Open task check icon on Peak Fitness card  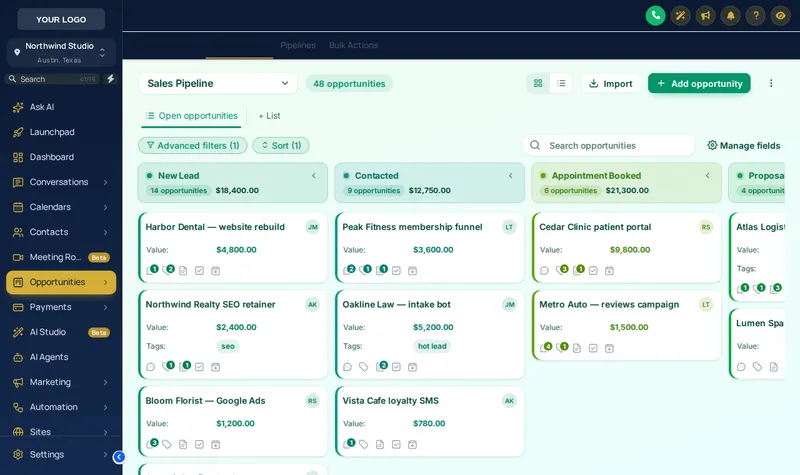[x=396, y=270]
